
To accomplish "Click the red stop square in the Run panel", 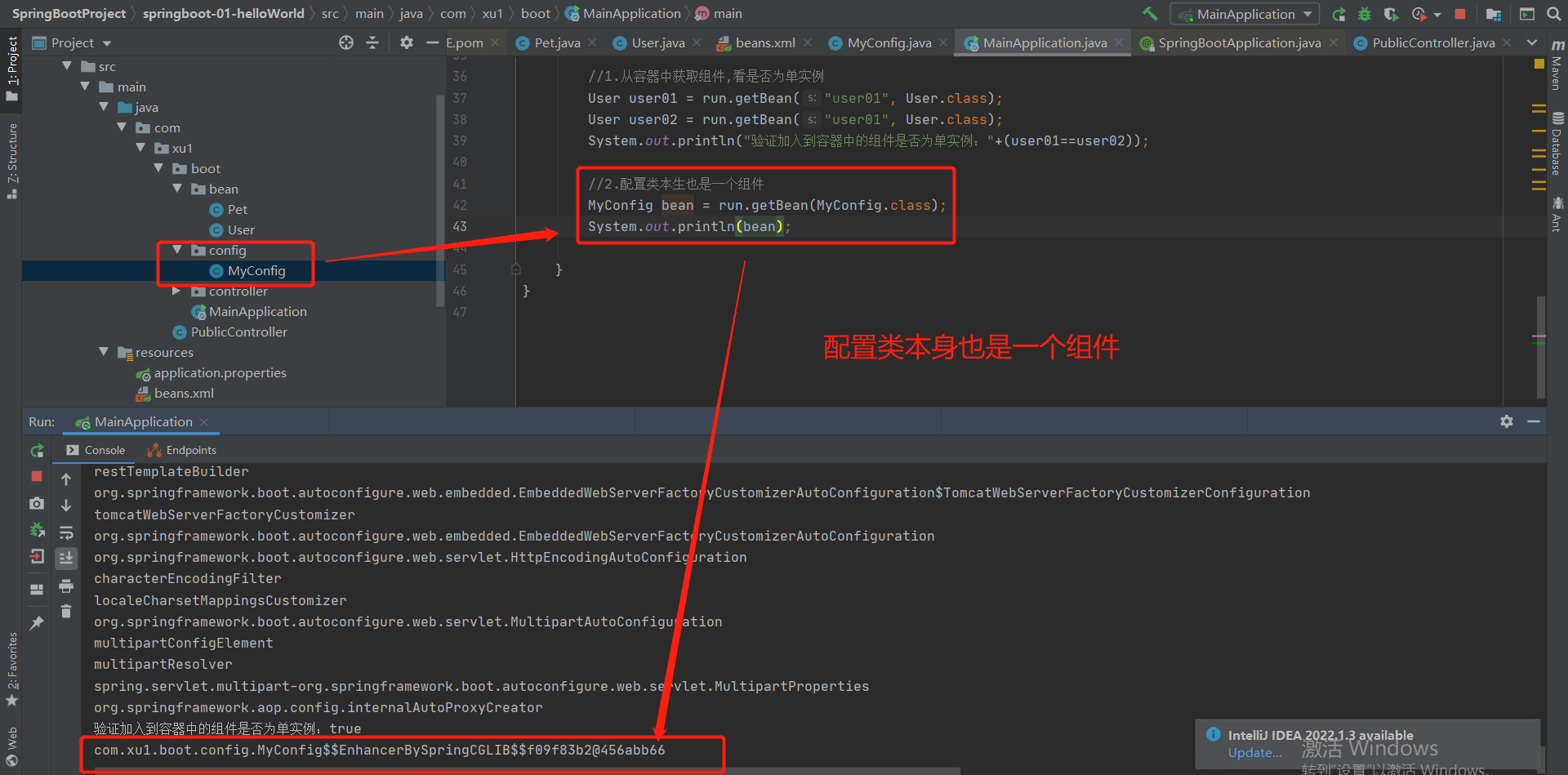I will tap(37, 476).
